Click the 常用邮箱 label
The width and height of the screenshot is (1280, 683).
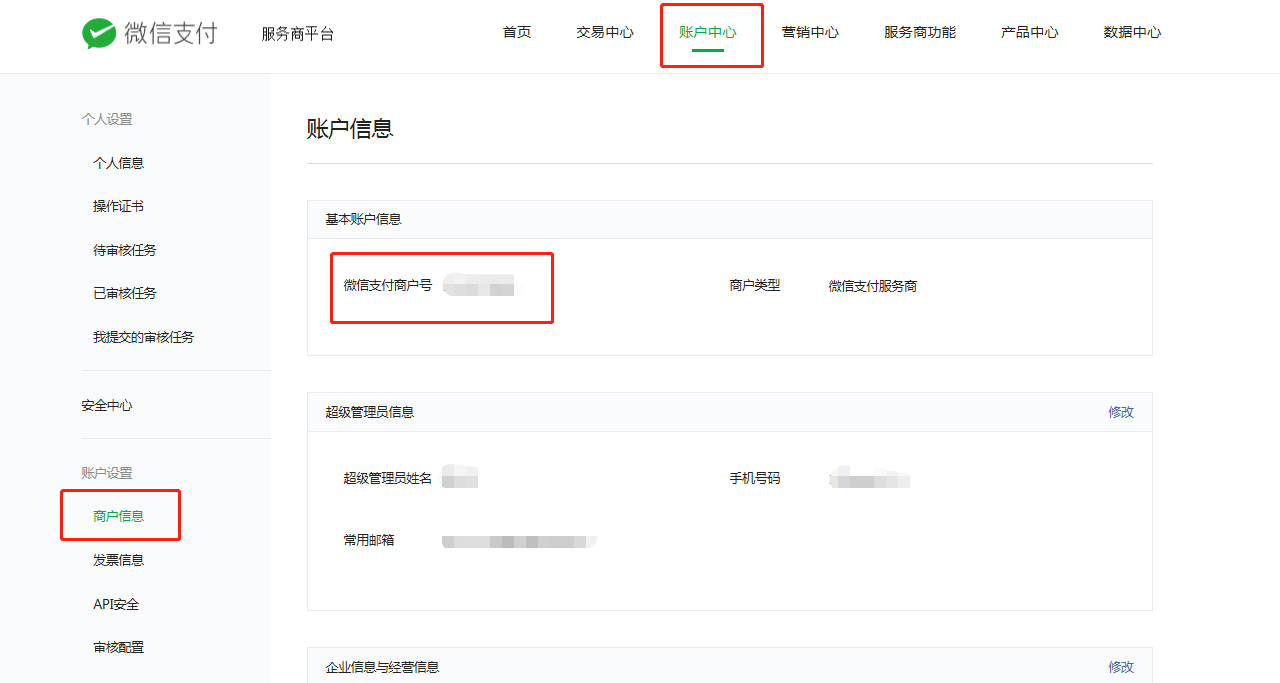(x=369, y=540)
